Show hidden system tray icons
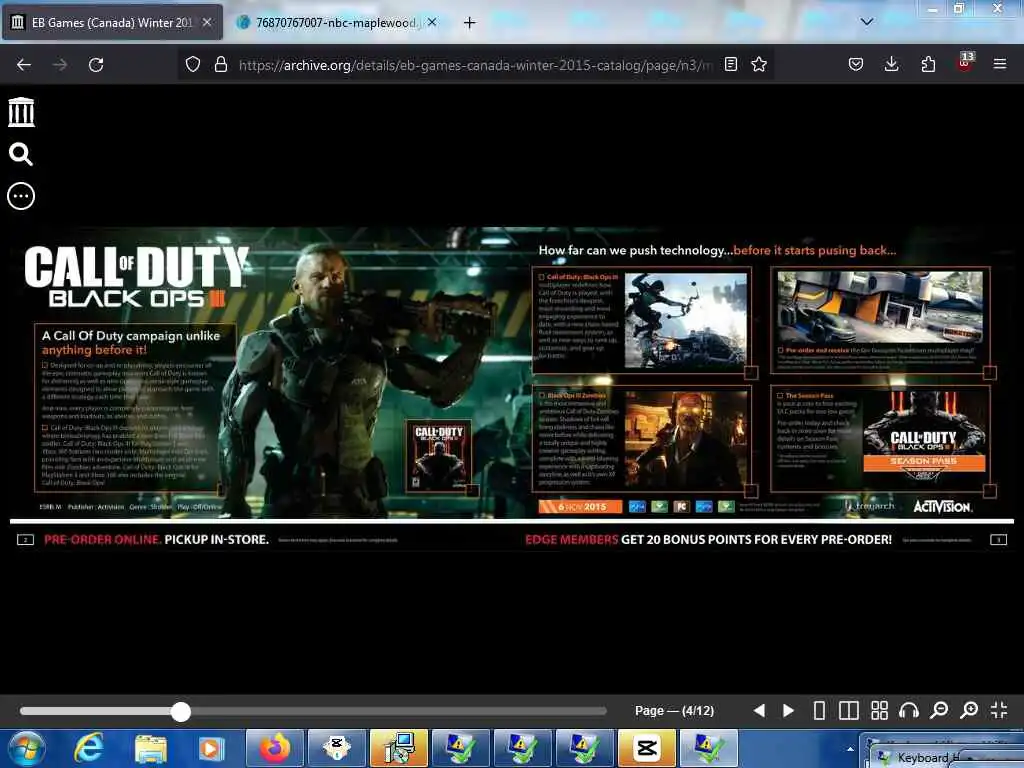The image size is (1024, 768). click(850, 750)
